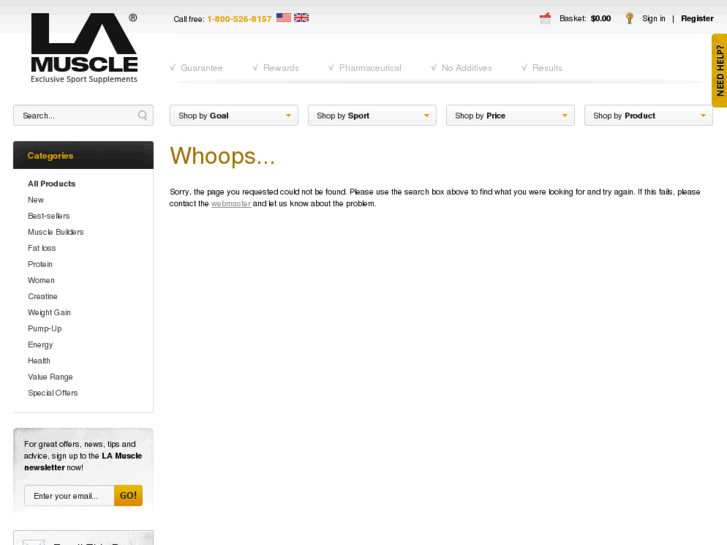
Task: Open the Special Offers category
Action: (x=53, y=393)
